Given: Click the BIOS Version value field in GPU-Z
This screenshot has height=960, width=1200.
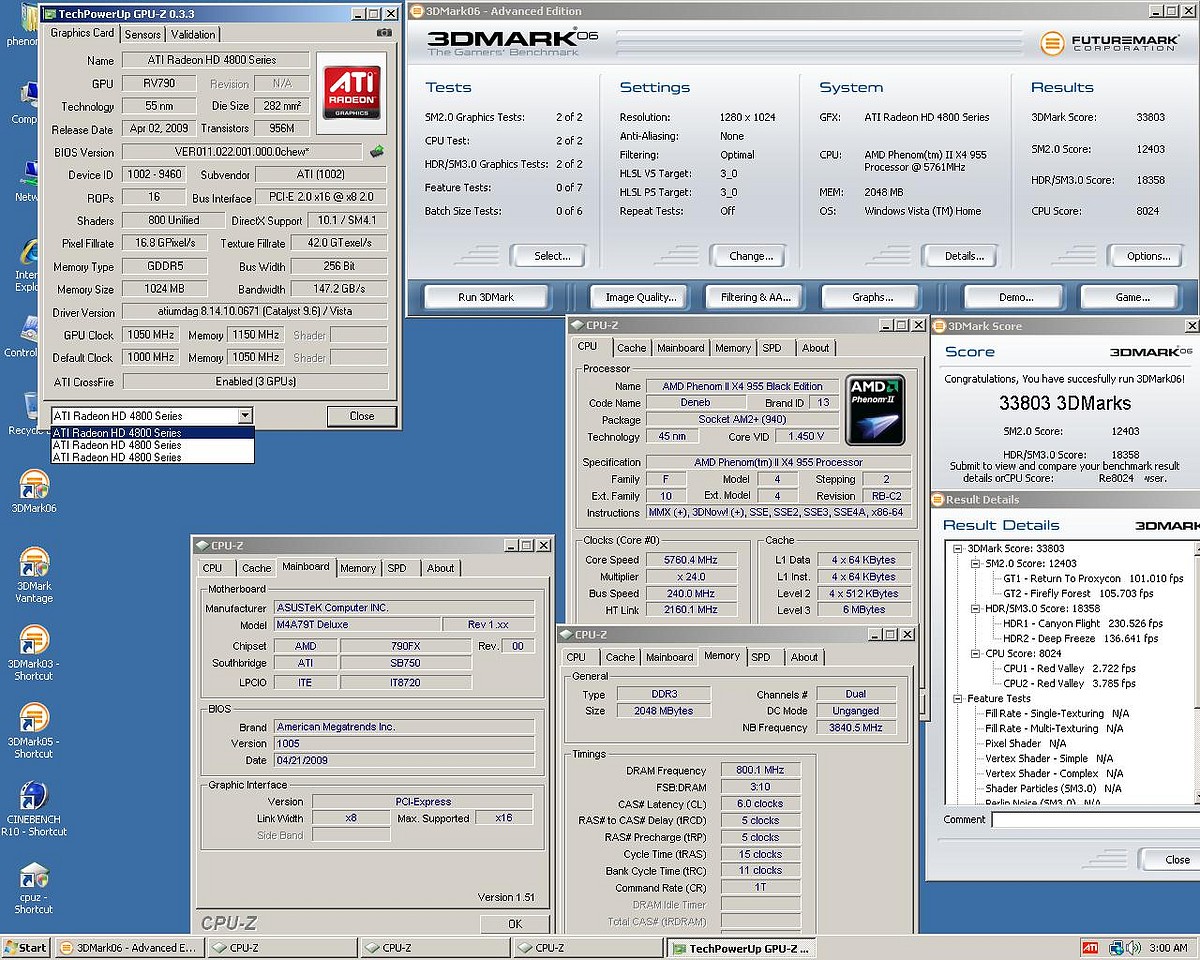Looking at the screenshot, I should pos(242,152).
